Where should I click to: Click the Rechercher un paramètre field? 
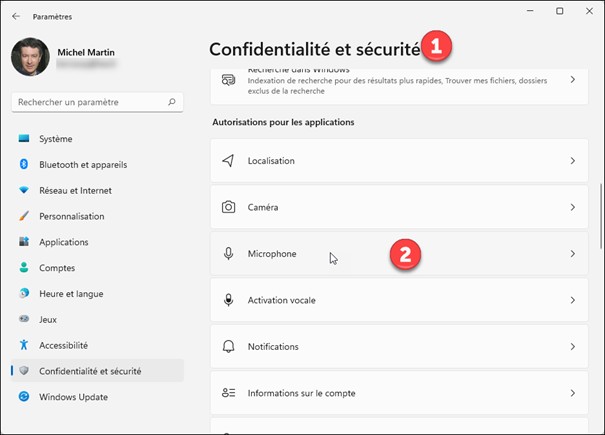click(88, 102)
